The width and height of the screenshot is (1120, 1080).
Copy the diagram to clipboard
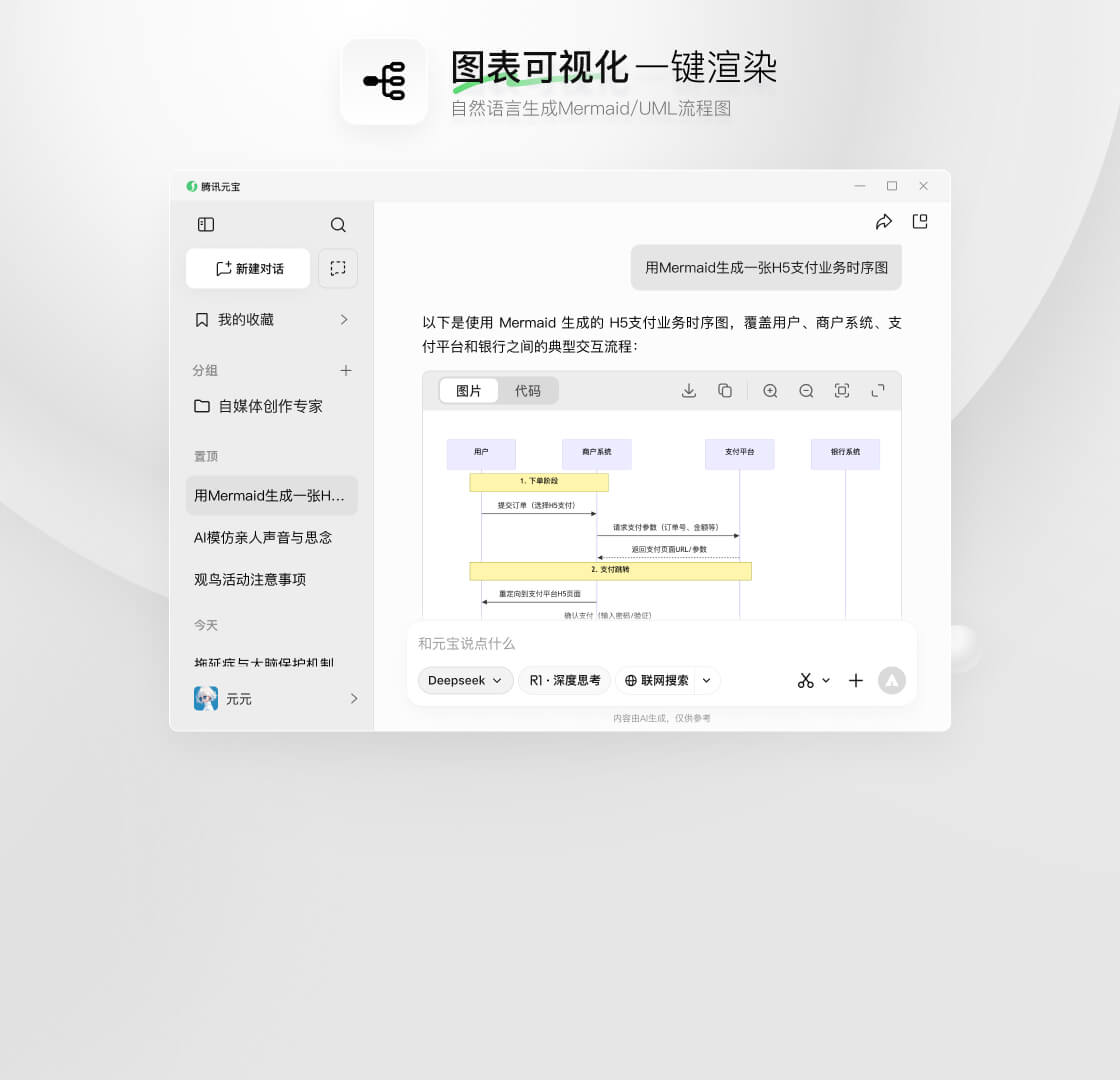click(725, 391)
